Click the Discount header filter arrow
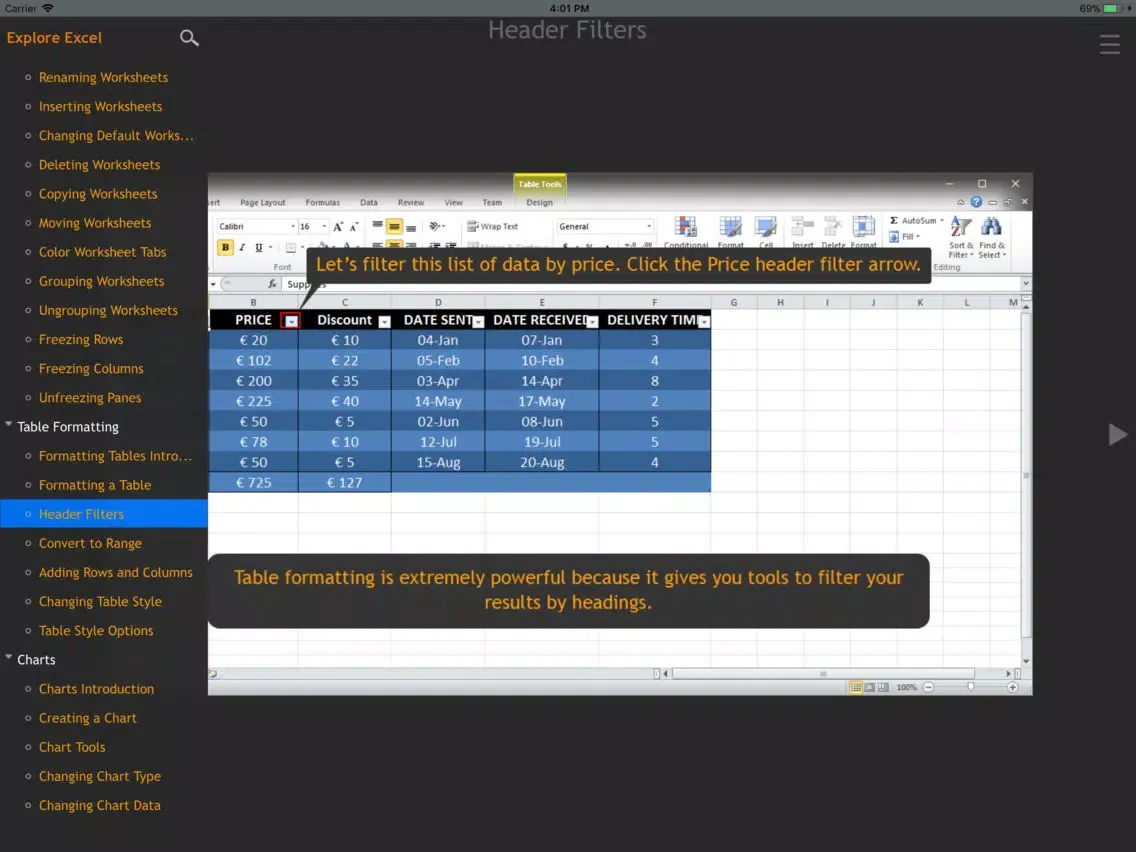Viewport: 1136px width, 852px height. coord(384,322)
